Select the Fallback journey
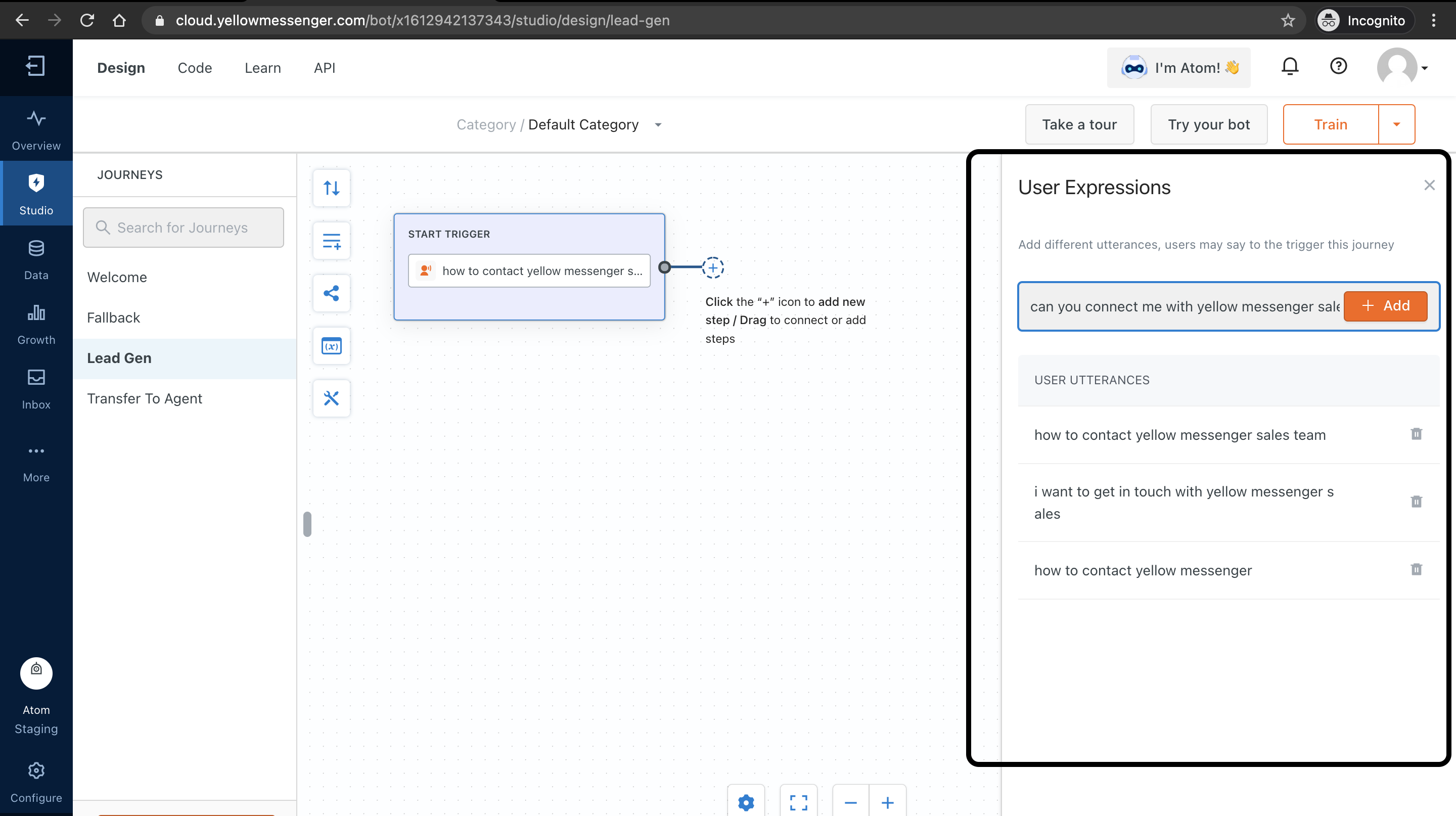 tap(185, 318)
